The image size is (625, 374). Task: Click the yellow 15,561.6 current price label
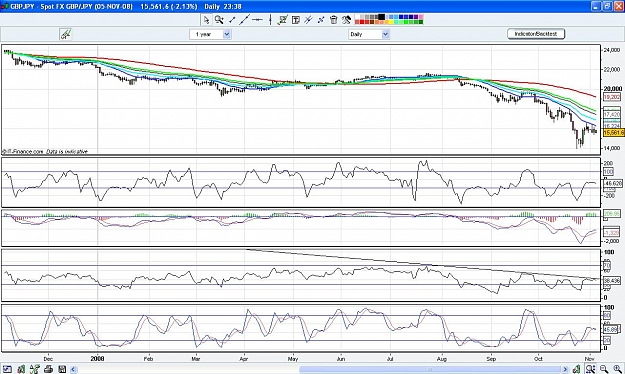point(614,132)
